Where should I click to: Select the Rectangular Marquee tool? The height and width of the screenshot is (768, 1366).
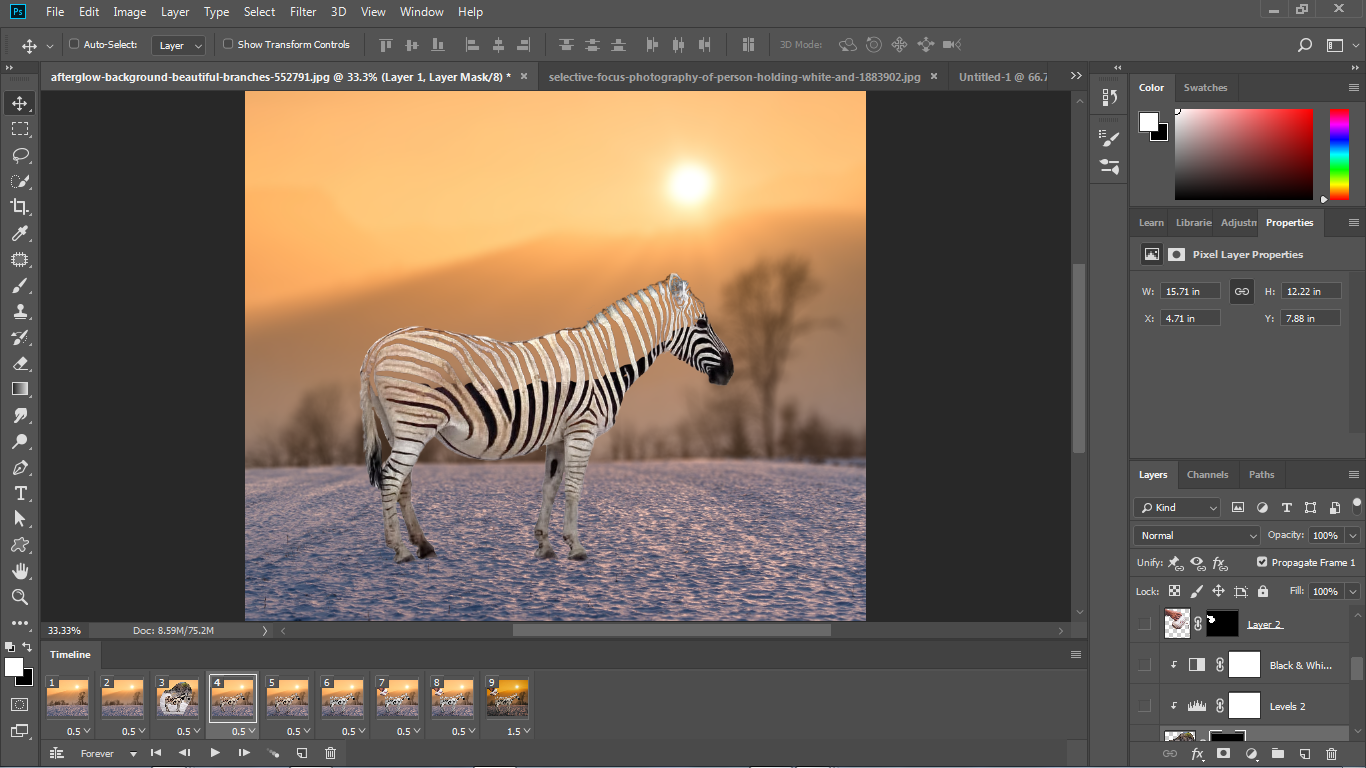(x=20, y=129)
